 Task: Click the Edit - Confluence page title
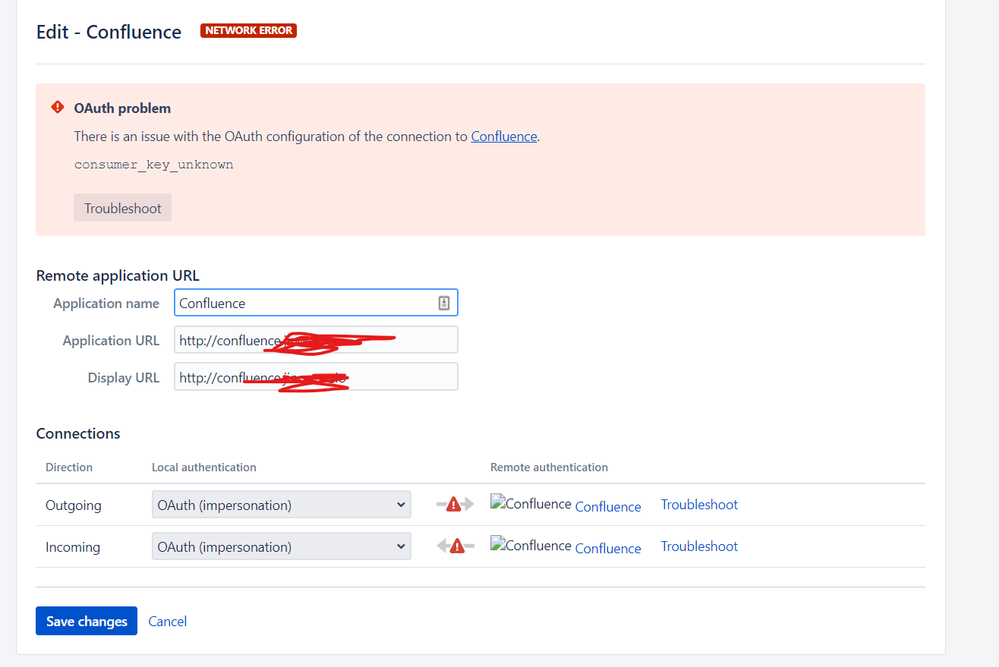pos(109,32)
